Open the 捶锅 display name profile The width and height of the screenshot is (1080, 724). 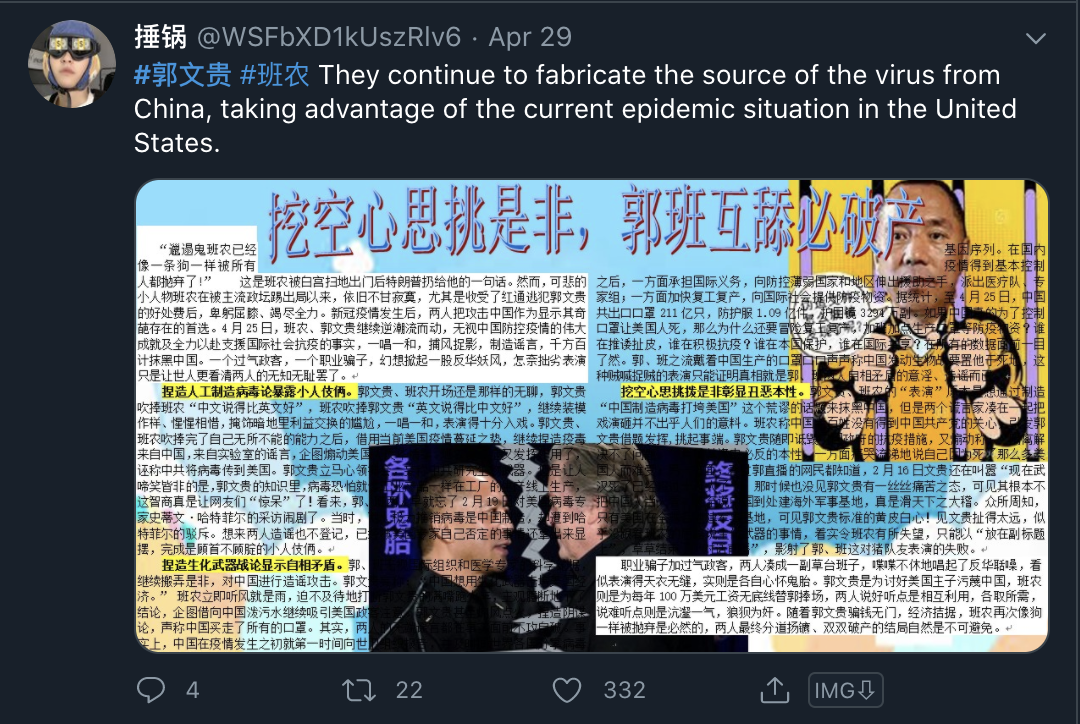(x=160, y=37)
